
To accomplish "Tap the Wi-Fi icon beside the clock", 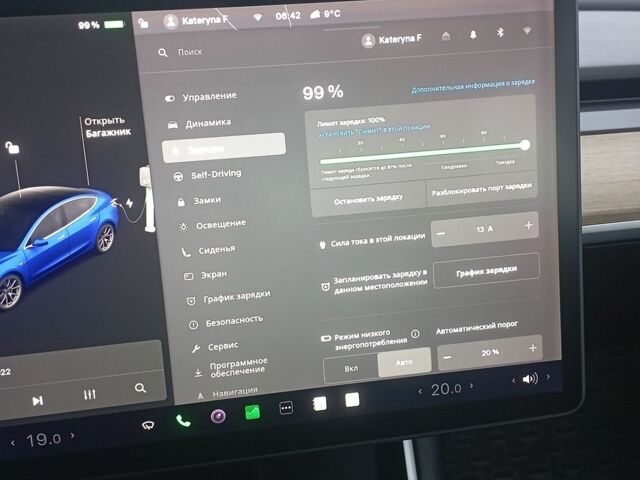I will pyautogui.click(x=258, y=18).
